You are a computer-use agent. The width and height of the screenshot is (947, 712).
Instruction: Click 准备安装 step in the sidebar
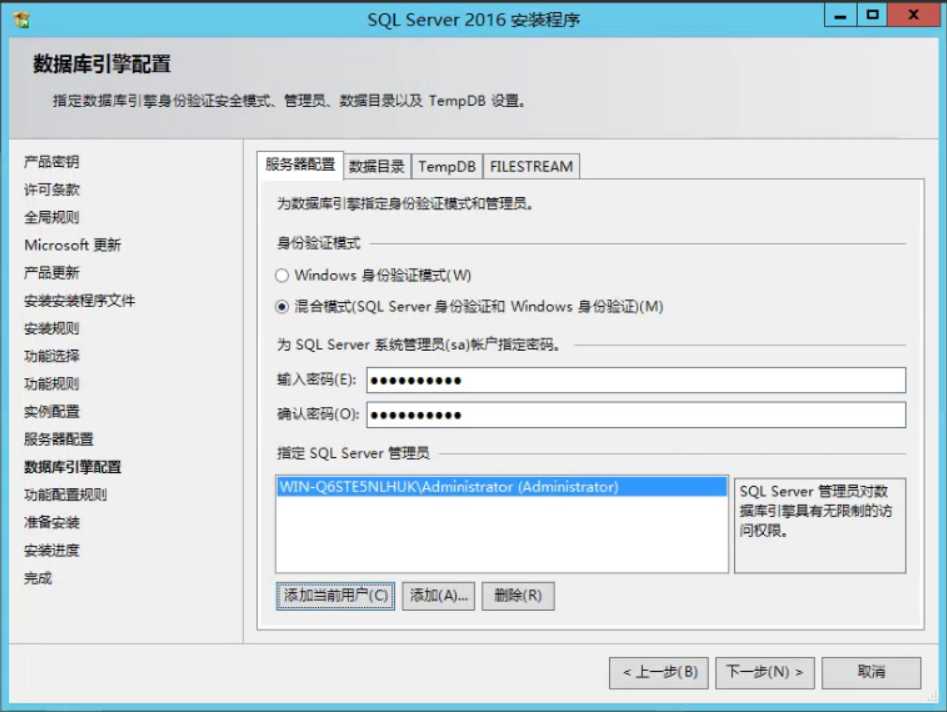(x=52, y=523)
